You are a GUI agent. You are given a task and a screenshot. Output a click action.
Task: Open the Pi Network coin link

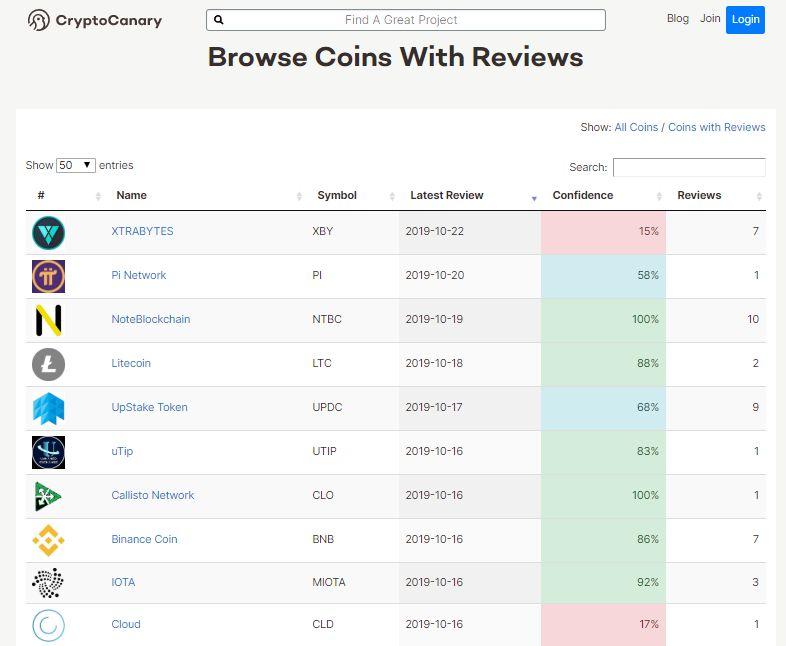pyautogui.click(x=138, y=275)
